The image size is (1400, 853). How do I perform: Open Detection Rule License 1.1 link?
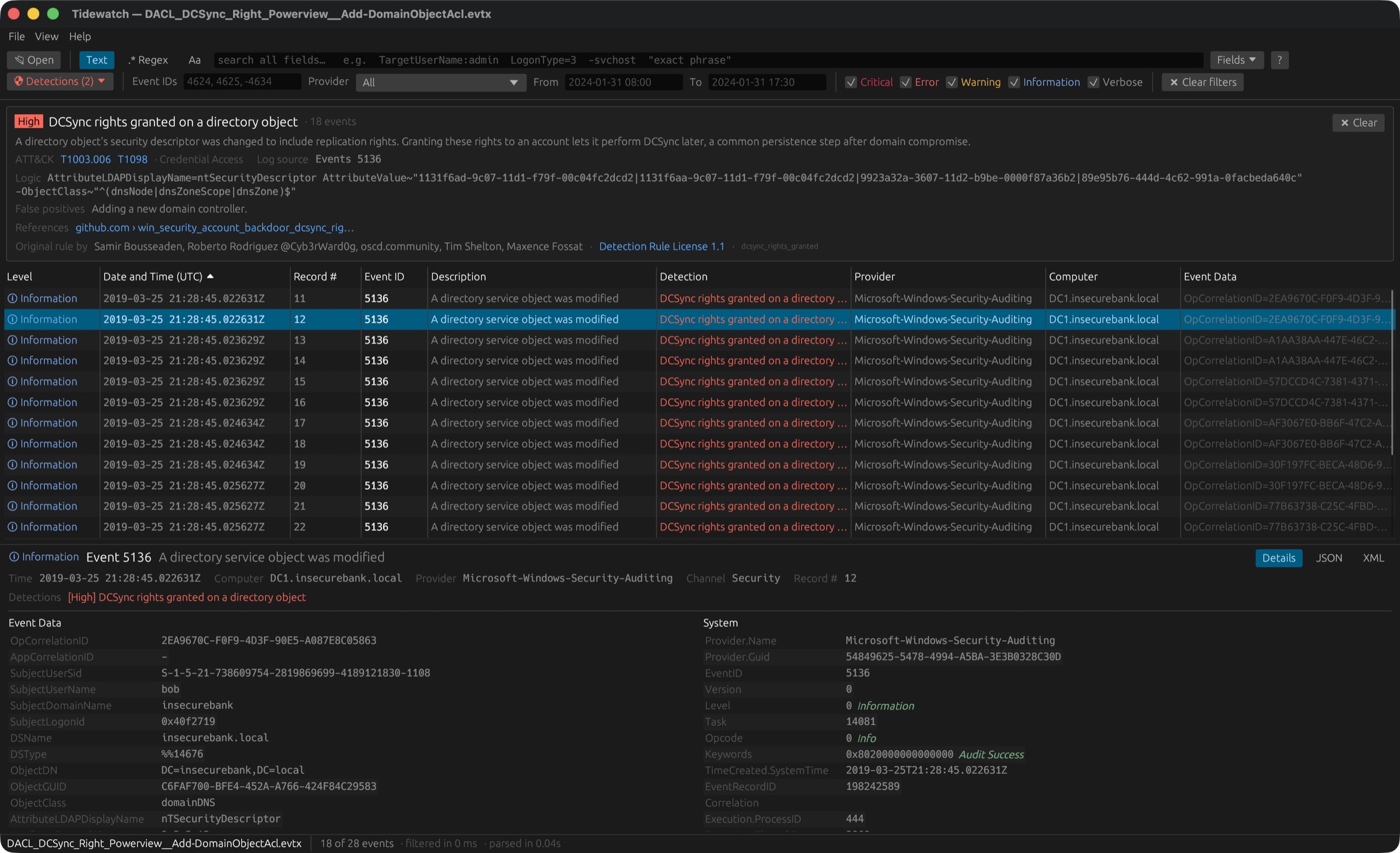661,246
